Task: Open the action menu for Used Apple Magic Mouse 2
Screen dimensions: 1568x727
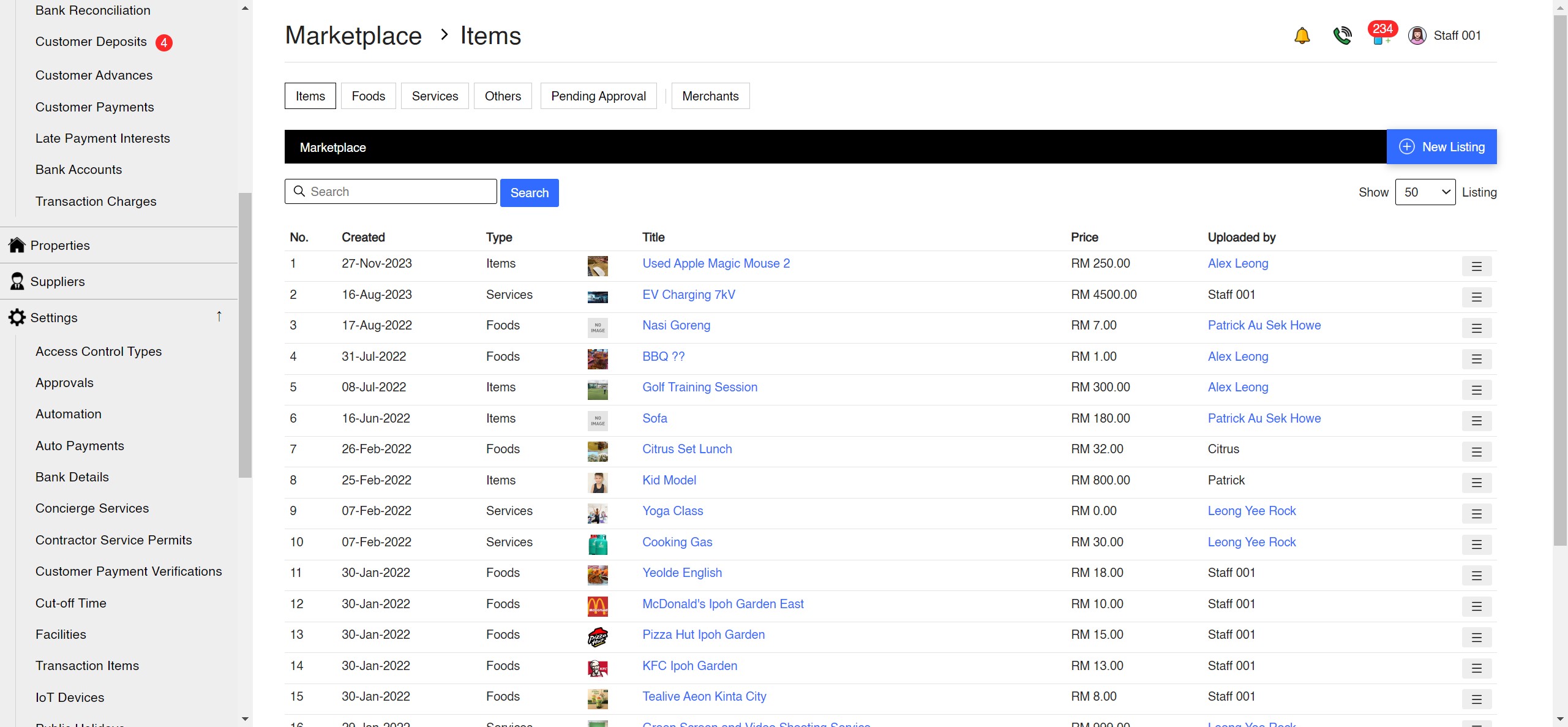Action: click(x=1477, y=266)
